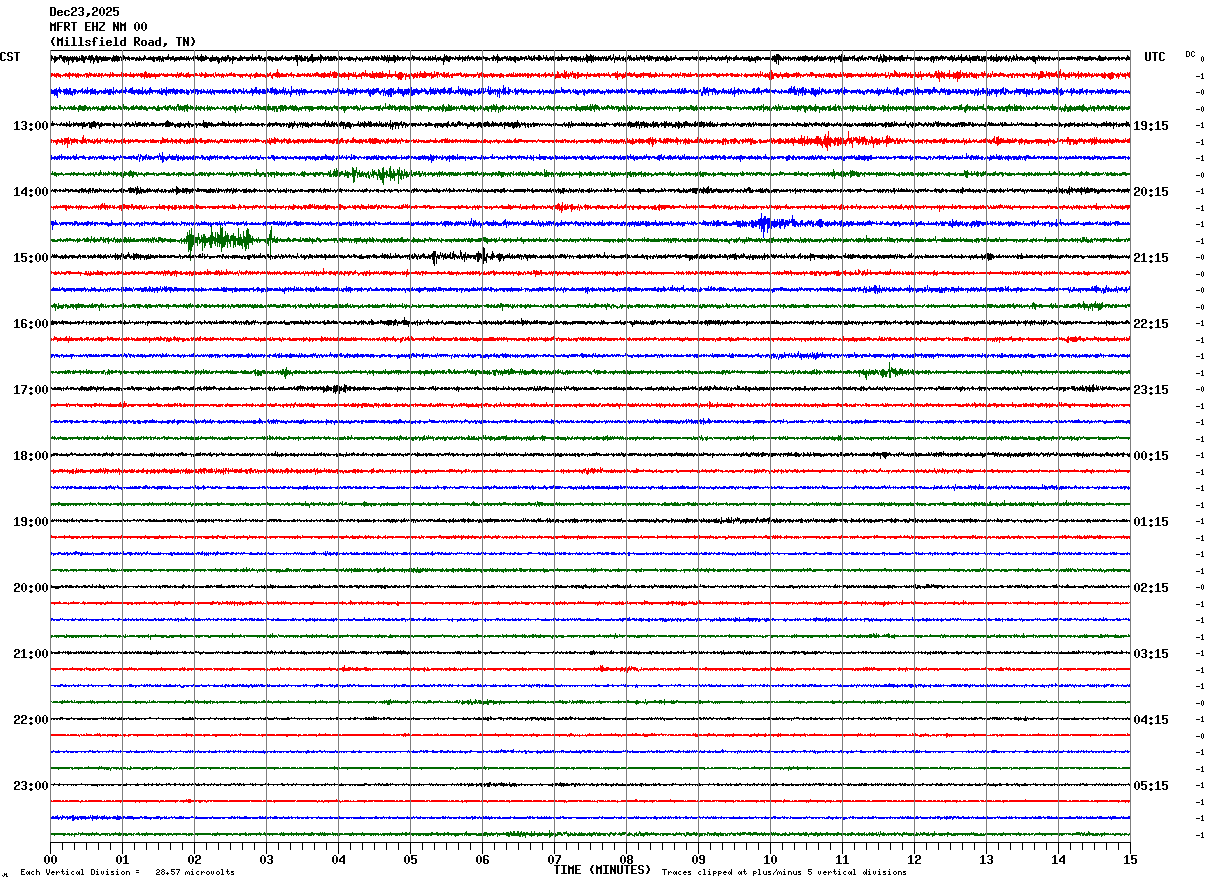Screen dimensions: 1210x886
Task: Select the 15:00 CST time label
Action: pyautogui.click(x=31, y=258)
